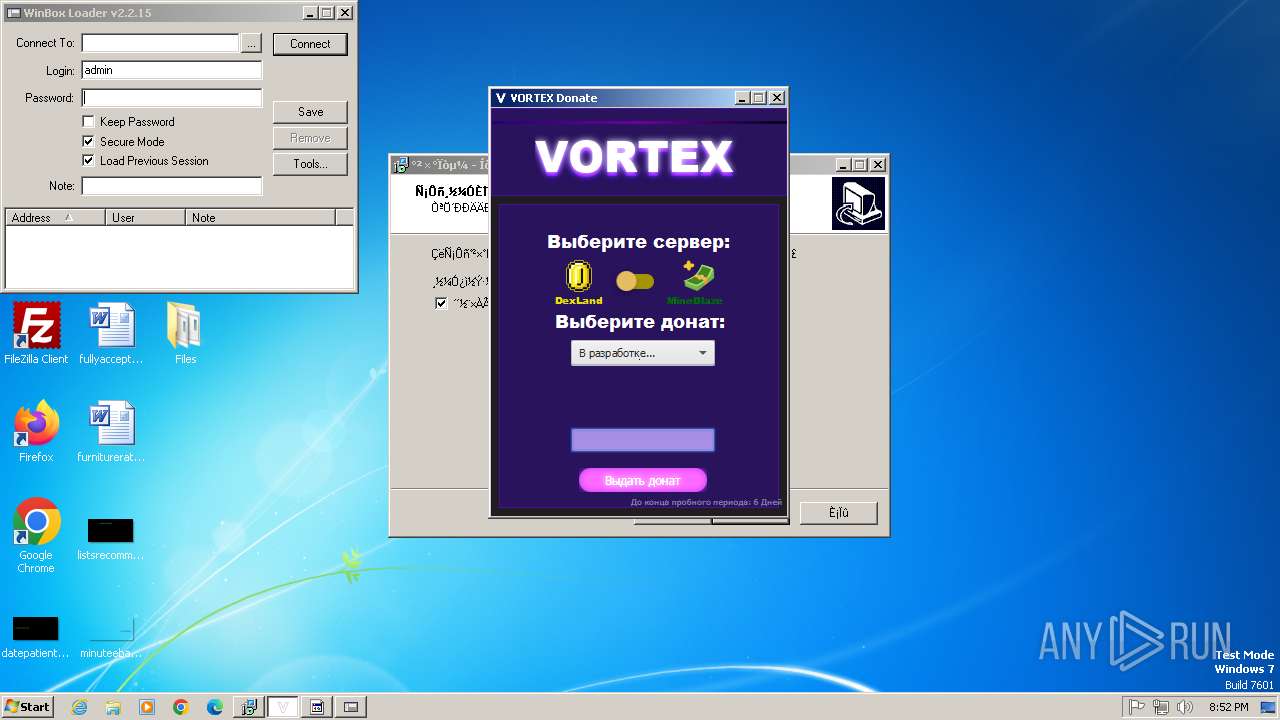This screenshot has height=720, width=1280.
Task: Click the installer computer icon in background window
Action: point(858,203)
